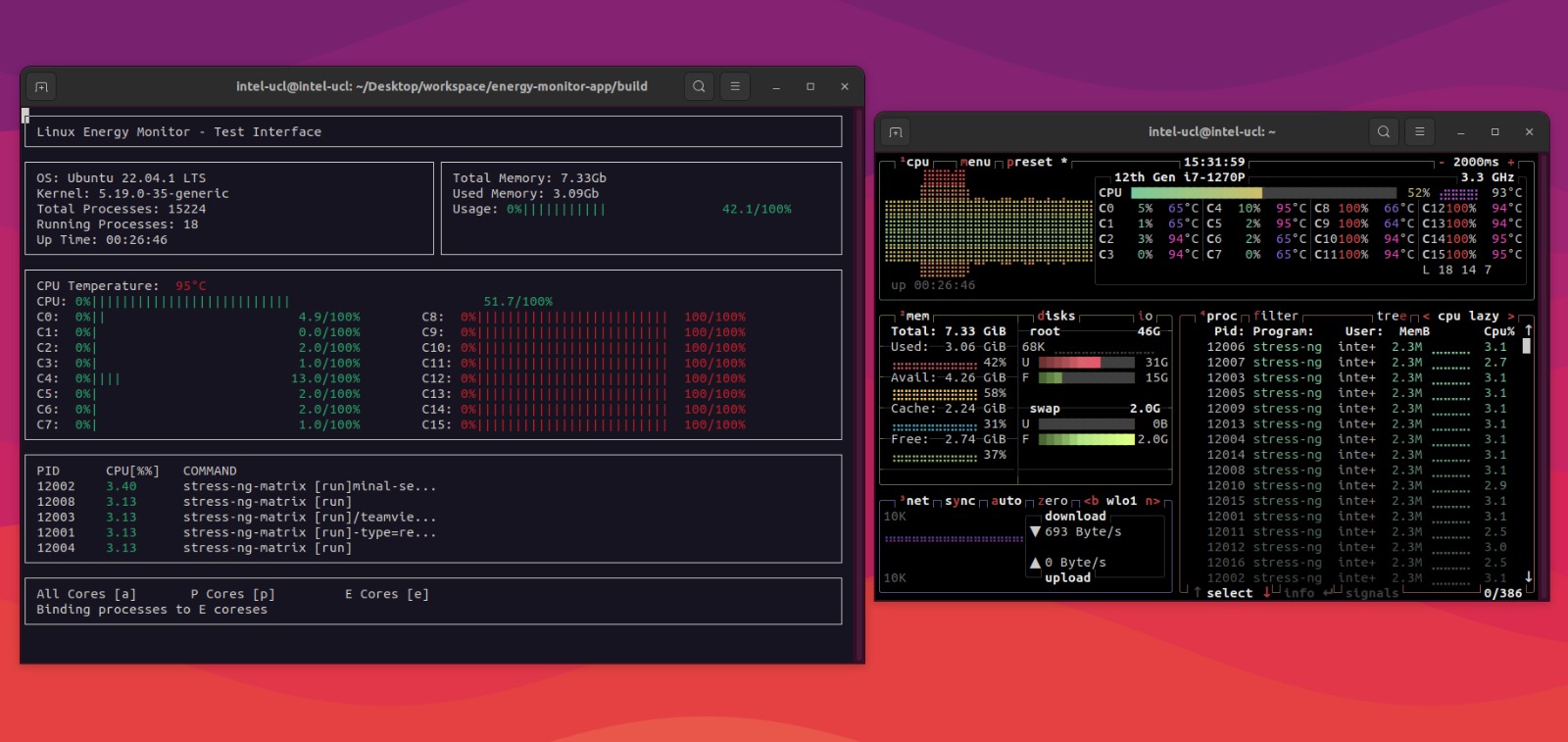Switch to the previous process sort column
1568x742 pixels.
click(x=1426, y=316)
